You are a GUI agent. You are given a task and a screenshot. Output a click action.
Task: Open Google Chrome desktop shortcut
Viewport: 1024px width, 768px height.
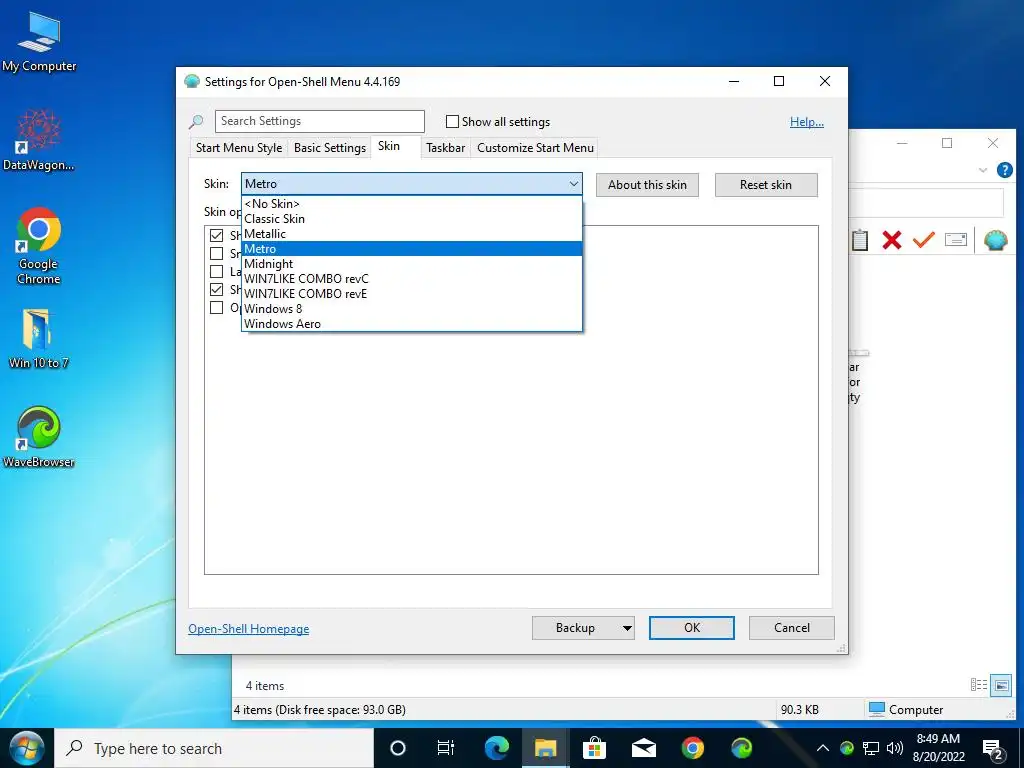[39, 246]
